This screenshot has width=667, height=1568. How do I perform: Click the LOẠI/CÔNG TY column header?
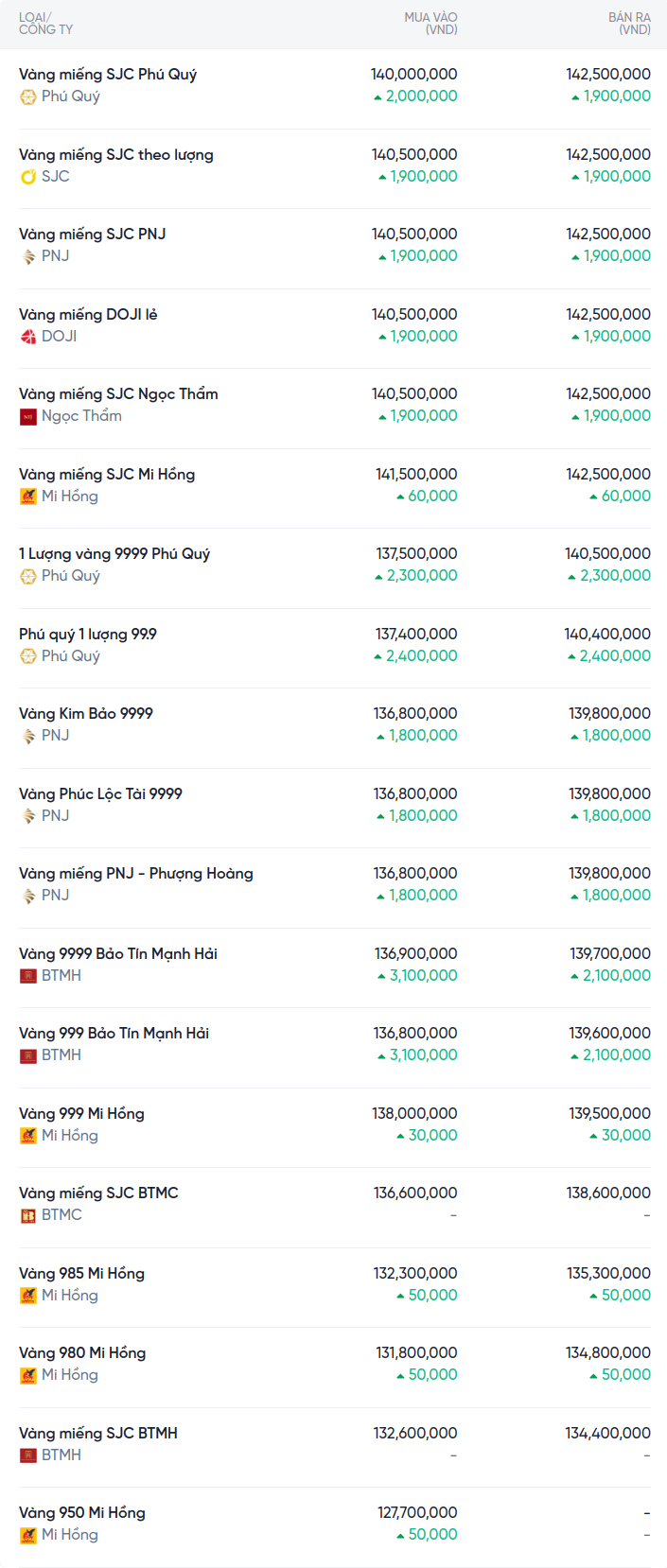click(45, 24)
